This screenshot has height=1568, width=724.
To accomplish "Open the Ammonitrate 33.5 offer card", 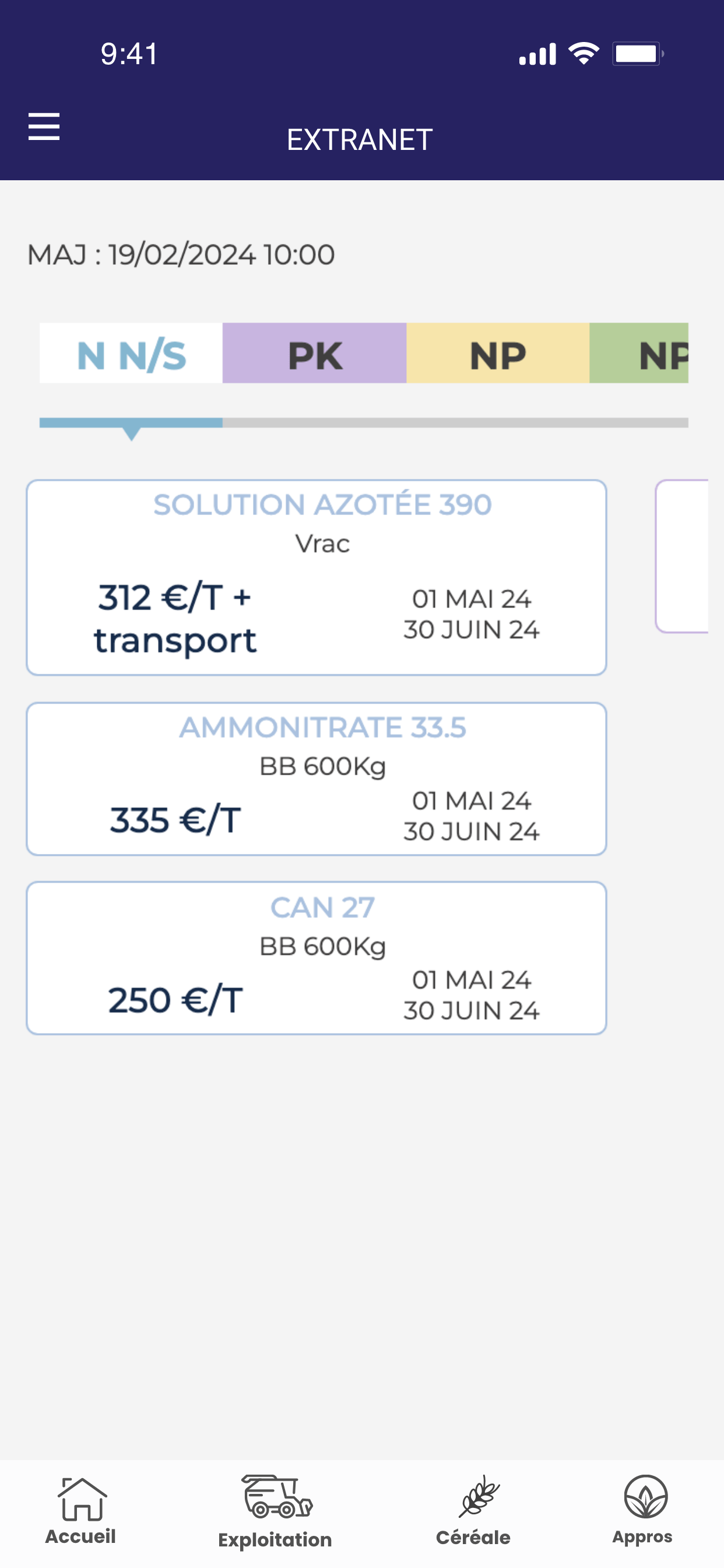I will pyautogui.click(x=317, y=779).
